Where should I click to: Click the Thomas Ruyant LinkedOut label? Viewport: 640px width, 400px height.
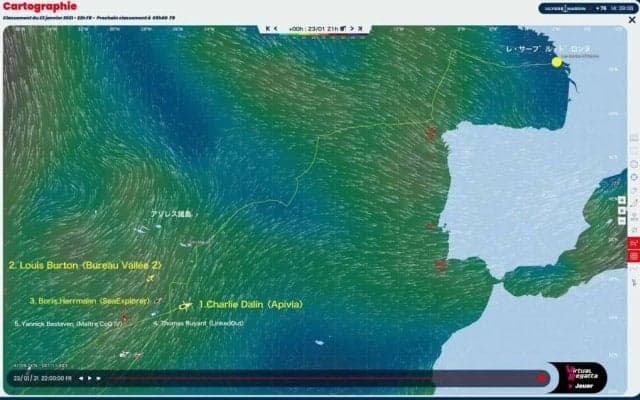pyautogui.click(x=199, y=323)
